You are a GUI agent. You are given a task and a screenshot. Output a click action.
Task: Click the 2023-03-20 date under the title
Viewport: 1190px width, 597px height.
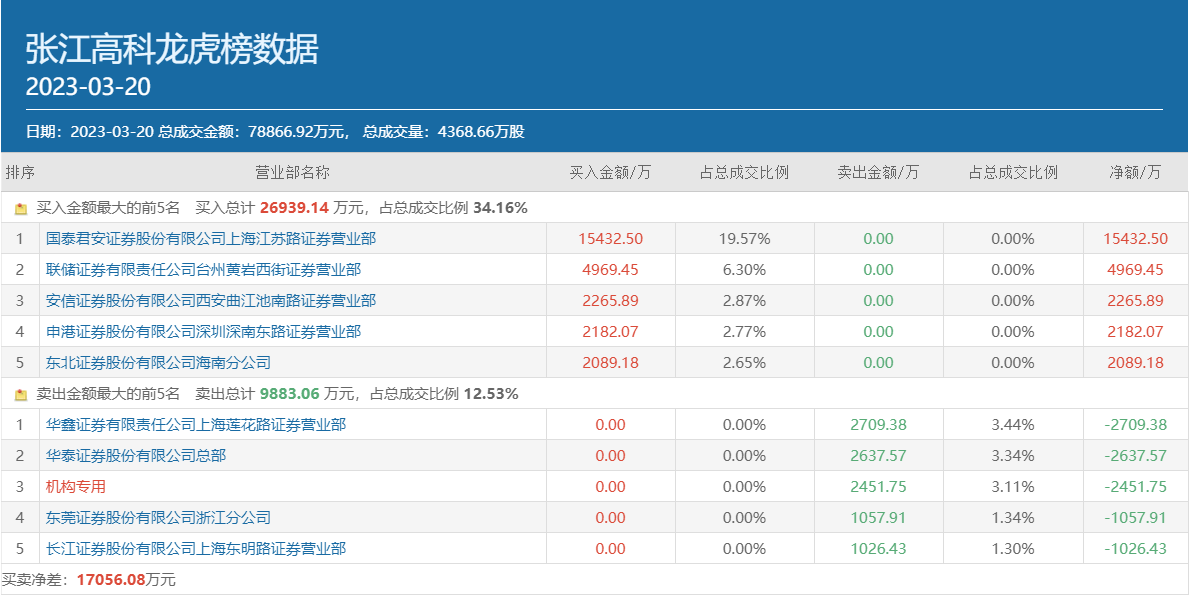[x=88, y=87]
